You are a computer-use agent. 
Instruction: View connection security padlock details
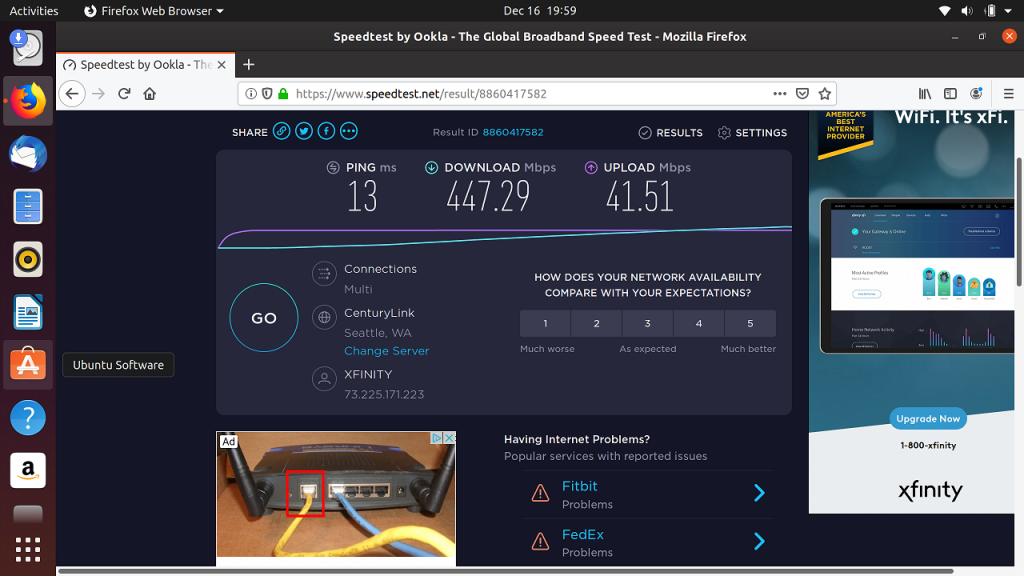[x=283, y=94]
